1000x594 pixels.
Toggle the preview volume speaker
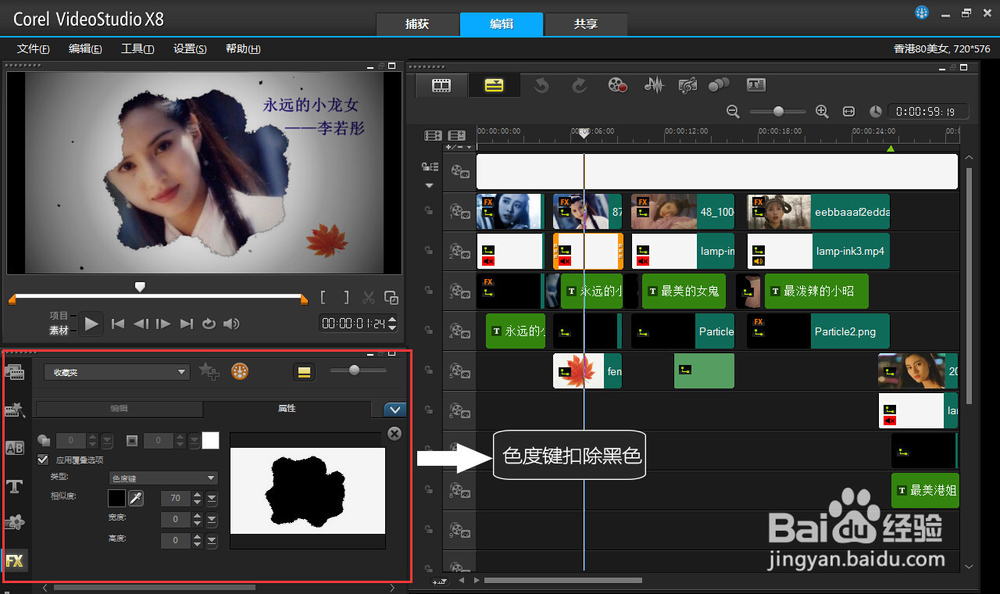231,324
